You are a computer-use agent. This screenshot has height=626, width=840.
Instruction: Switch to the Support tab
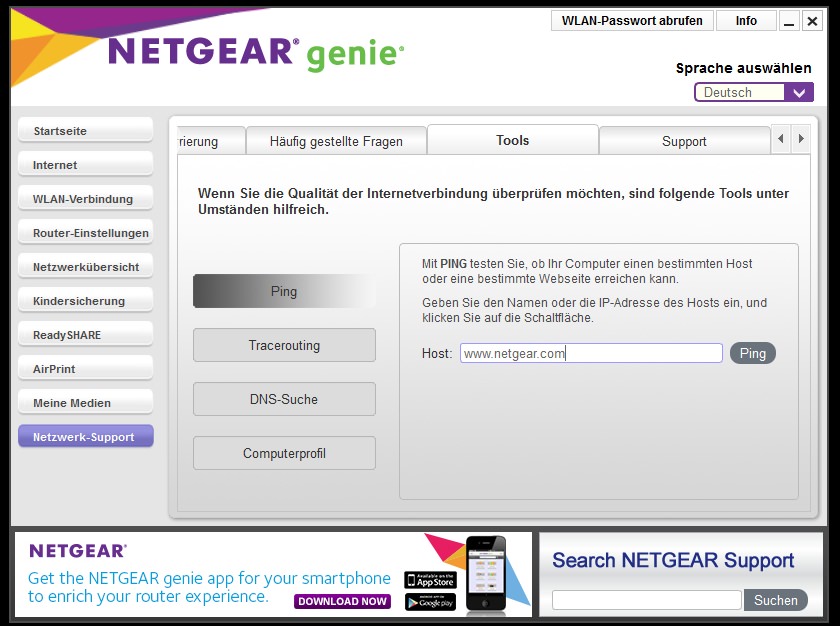684,141
